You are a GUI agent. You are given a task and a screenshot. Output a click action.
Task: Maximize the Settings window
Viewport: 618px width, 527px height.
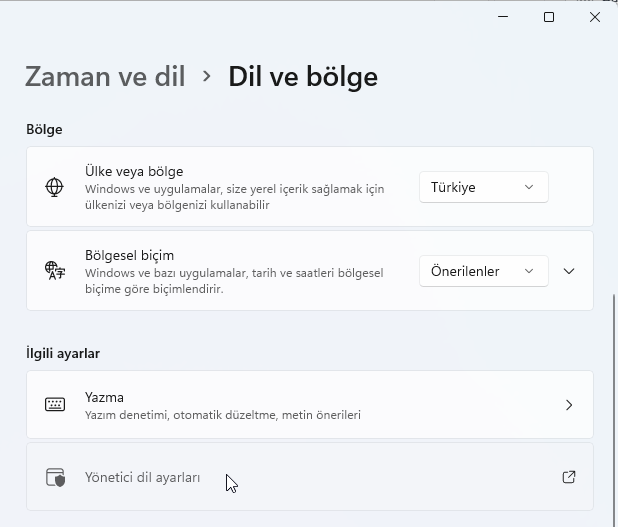pyautogui.click(x=549, y=17)
